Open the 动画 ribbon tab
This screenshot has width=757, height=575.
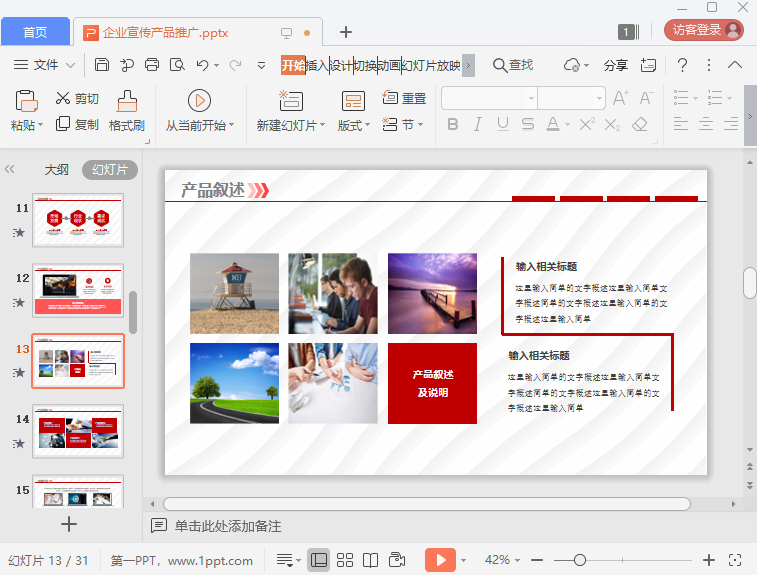389,65
